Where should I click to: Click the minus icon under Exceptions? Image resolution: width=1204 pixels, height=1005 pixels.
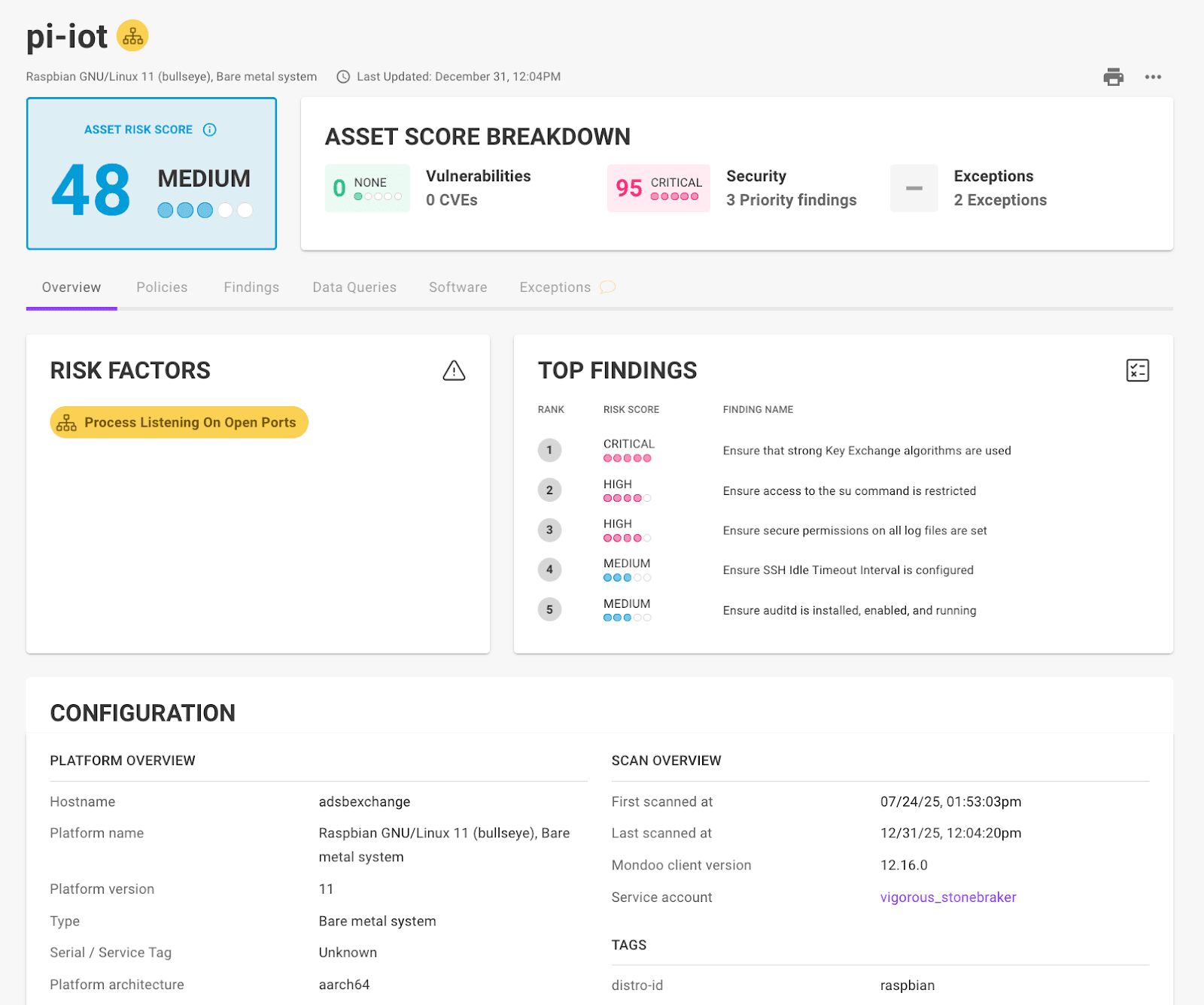click(x=914, y=188)
